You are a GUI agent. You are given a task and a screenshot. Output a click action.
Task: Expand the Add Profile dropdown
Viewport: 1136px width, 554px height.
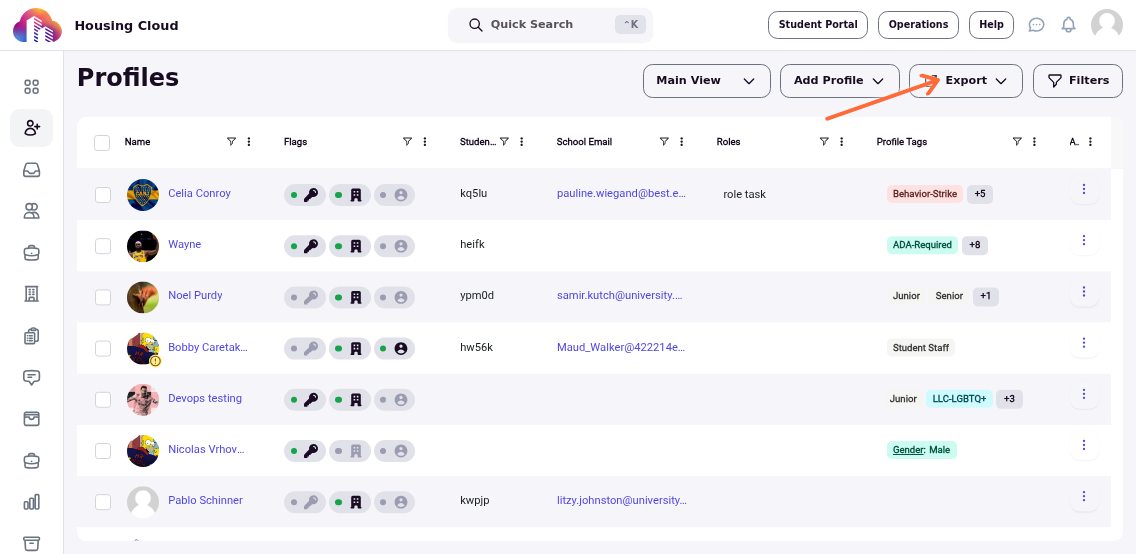click(840, 80)
